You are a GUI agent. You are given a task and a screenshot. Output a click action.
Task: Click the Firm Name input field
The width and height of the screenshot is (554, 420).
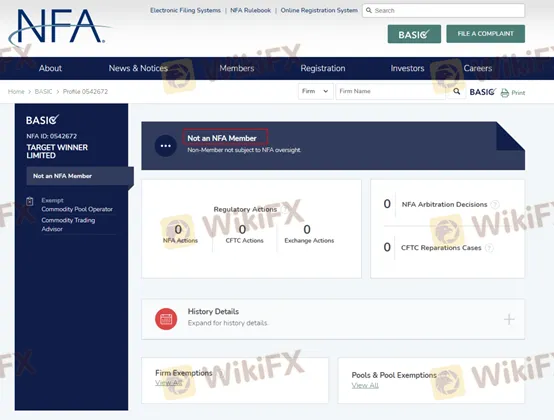pyautogui.click(x=390, y=91)
